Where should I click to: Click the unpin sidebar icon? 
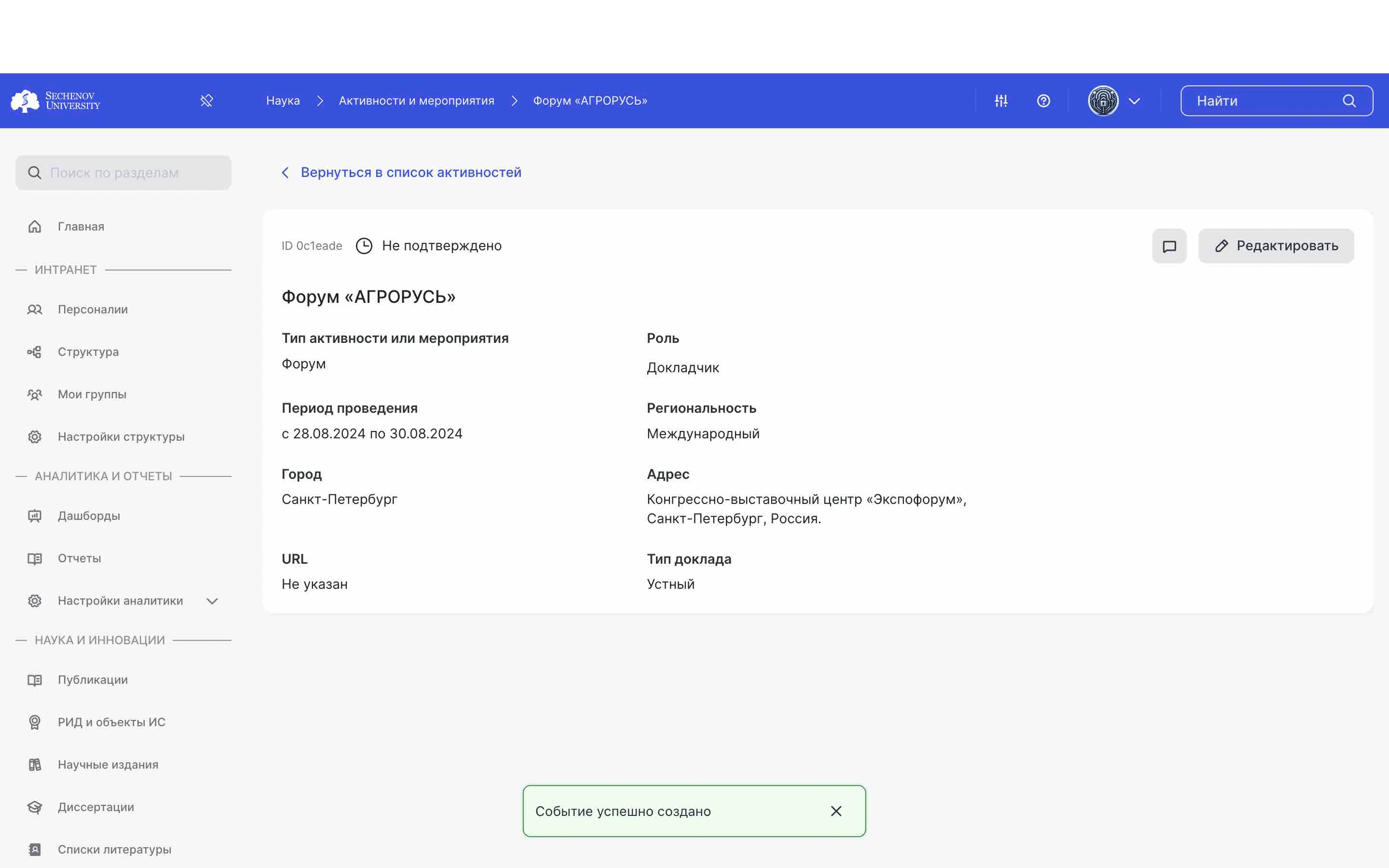[x=206, y=101]
